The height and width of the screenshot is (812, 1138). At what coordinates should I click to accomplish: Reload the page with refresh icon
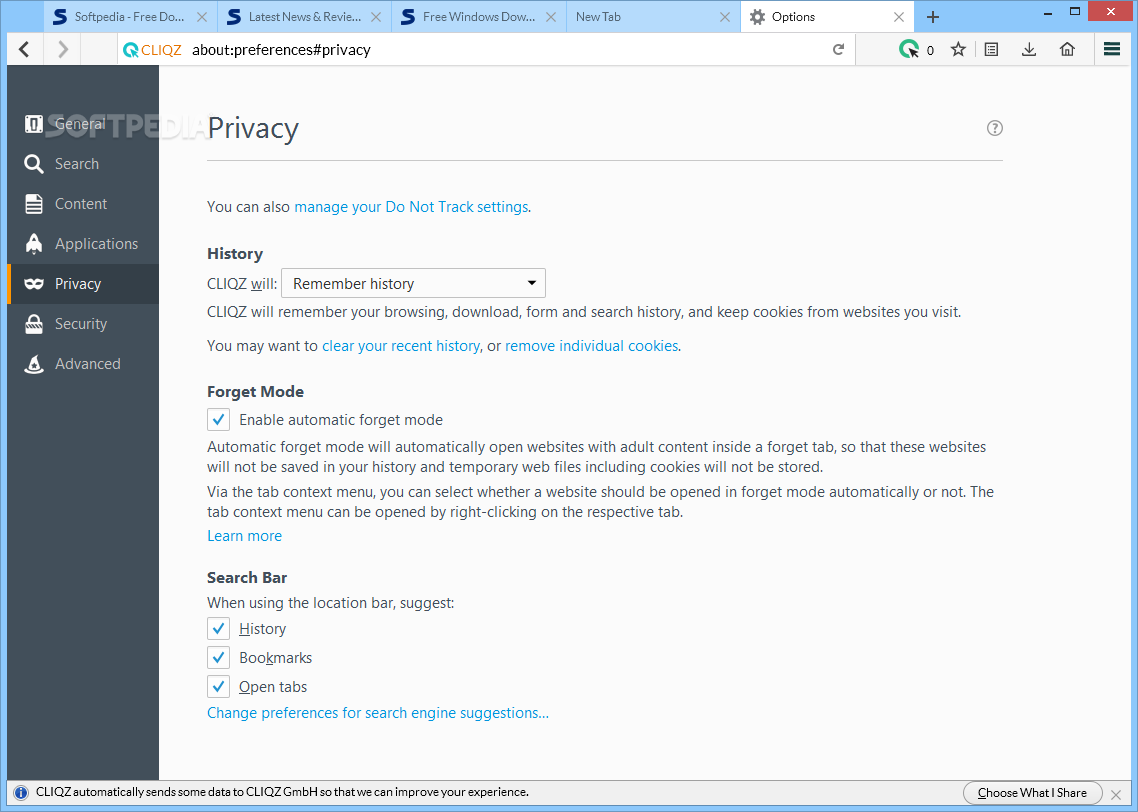[838, 49]
